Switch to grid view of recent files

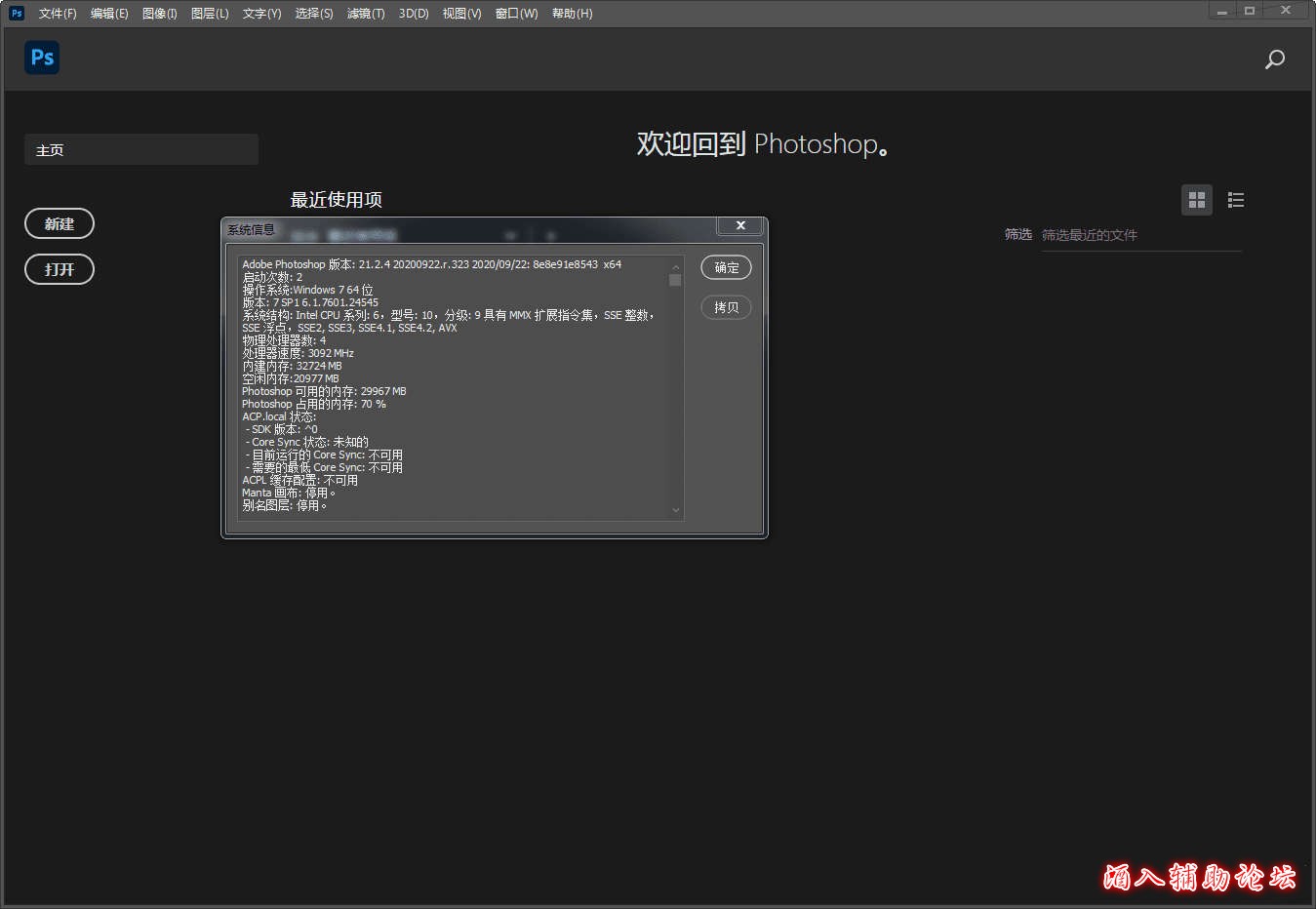[1197, 200]
